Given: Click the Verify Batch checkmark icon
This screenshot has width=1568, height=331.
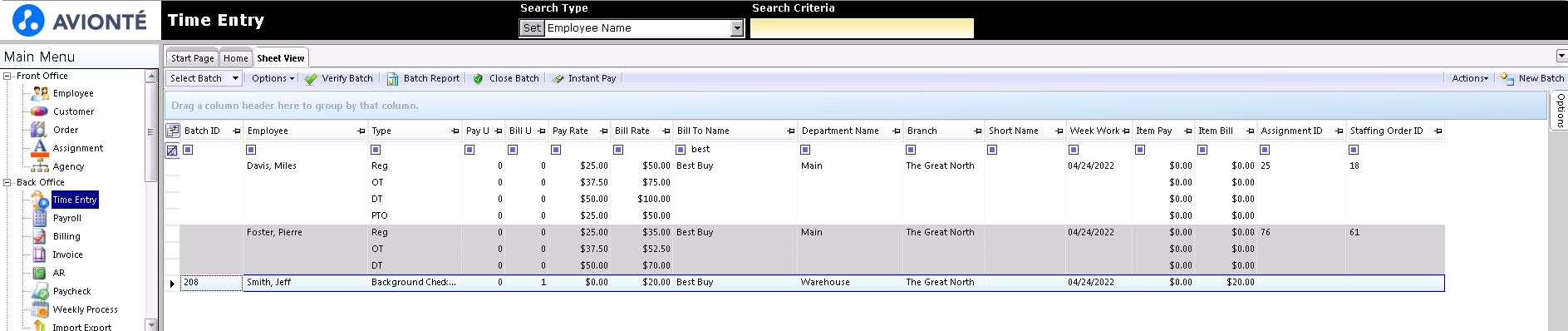Looking at the screenshot, I should click(x=311, y=78).
